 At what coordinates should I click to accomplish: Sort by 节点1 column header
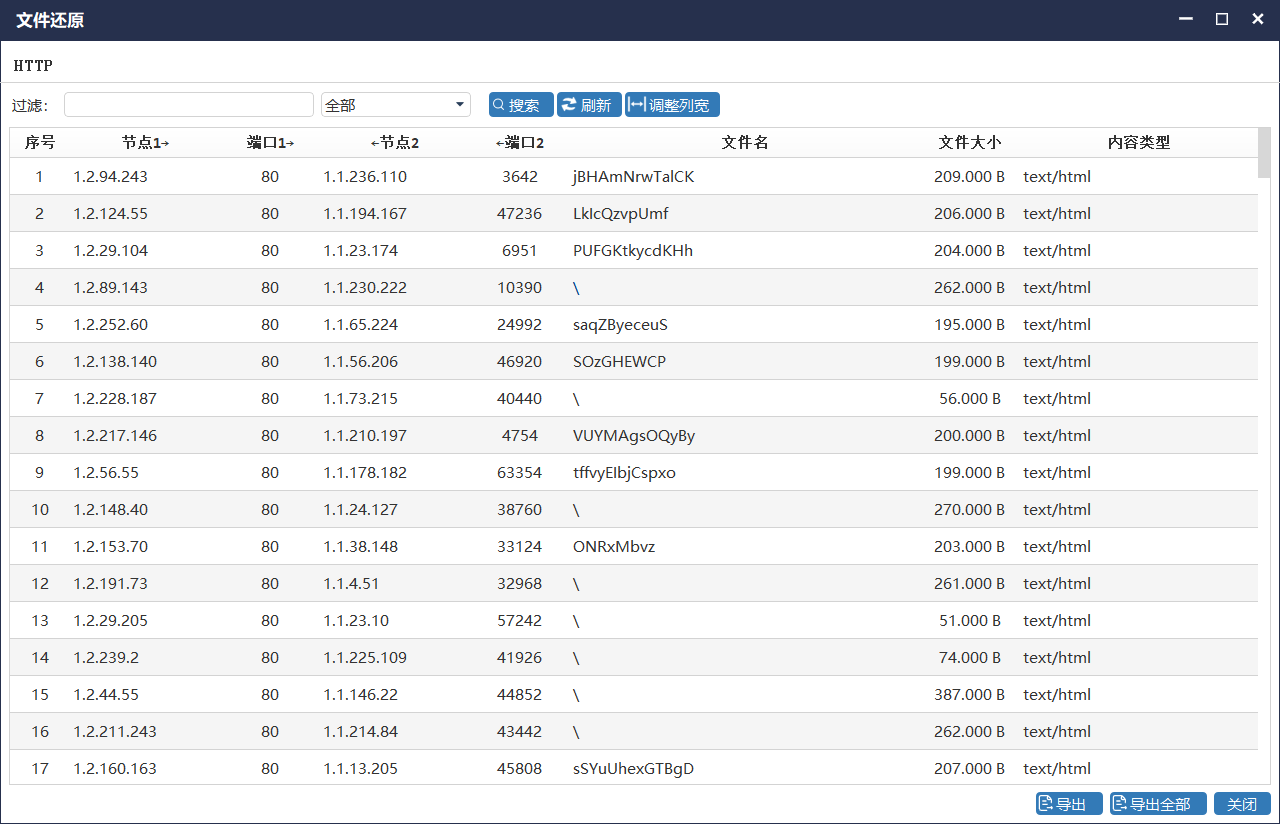pos(146,143)
